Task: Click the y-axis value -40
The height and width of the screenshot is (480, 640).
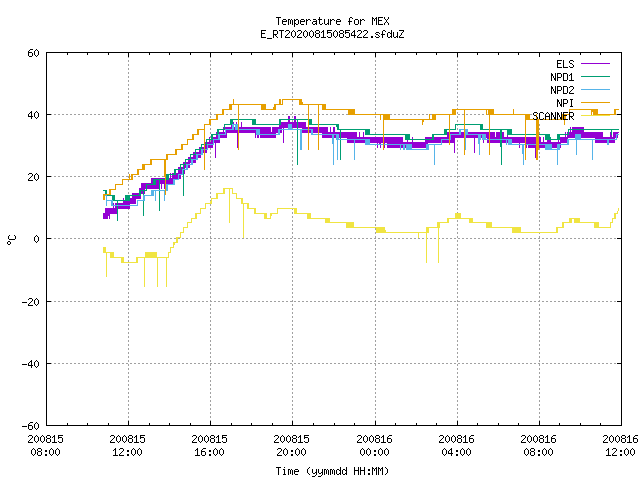Action: 31,364
